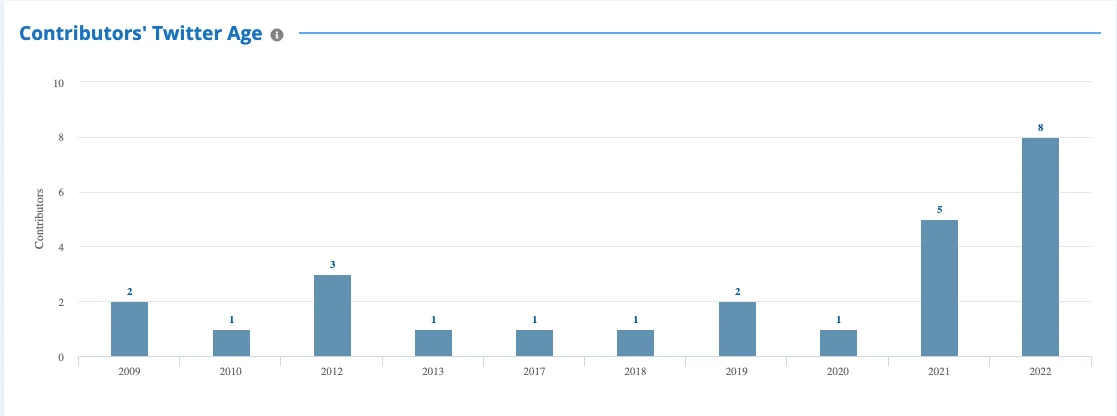Viewport: 1117px width, 416px height.
Task: Click the Contributors' Twitter Age heading
Action: 141,33
